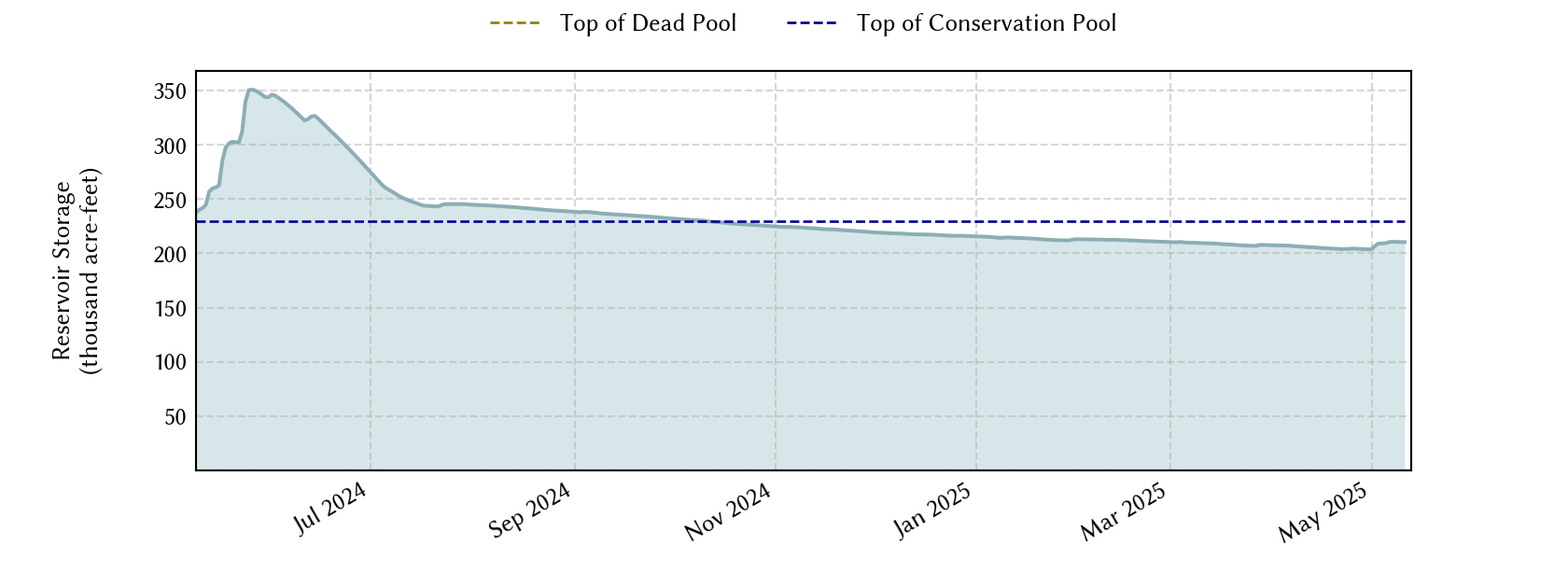Click the May 2025 x-axis label
This screenshot has width=1568, height=588.
click(1323, 513)
